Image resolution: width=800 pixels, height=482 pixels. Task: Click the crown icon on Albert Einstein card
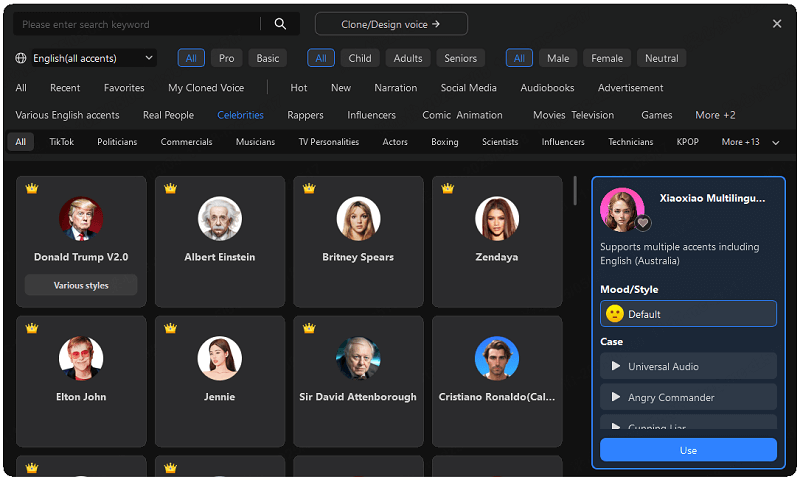point(170,189)
